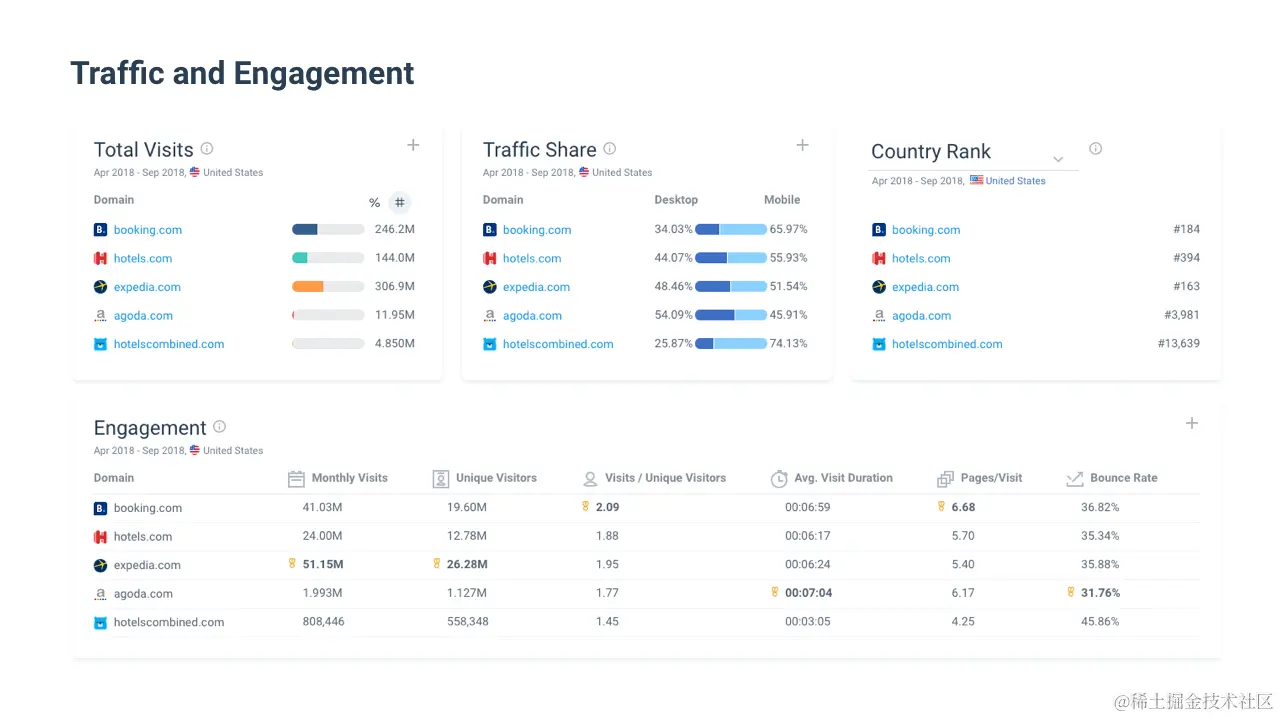1280x718 pixels.
Task: Open hotelscombined.com link in Country Rank
Action: [947, 344]
